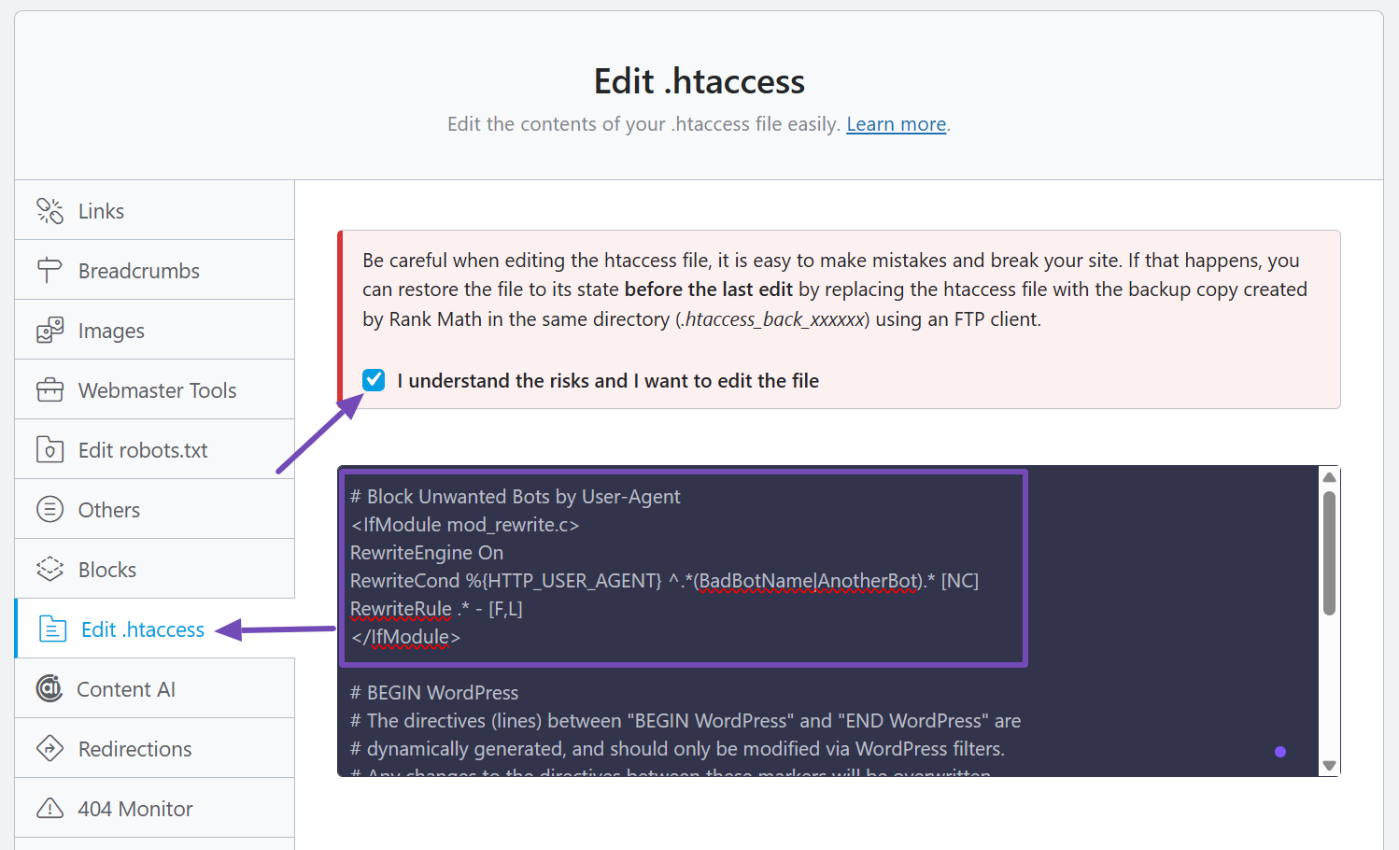This screenshot has width=1399, height=850.
Task: Click the '# BEGIN WordPress' line in editor
Action: [x=435, y=692]
